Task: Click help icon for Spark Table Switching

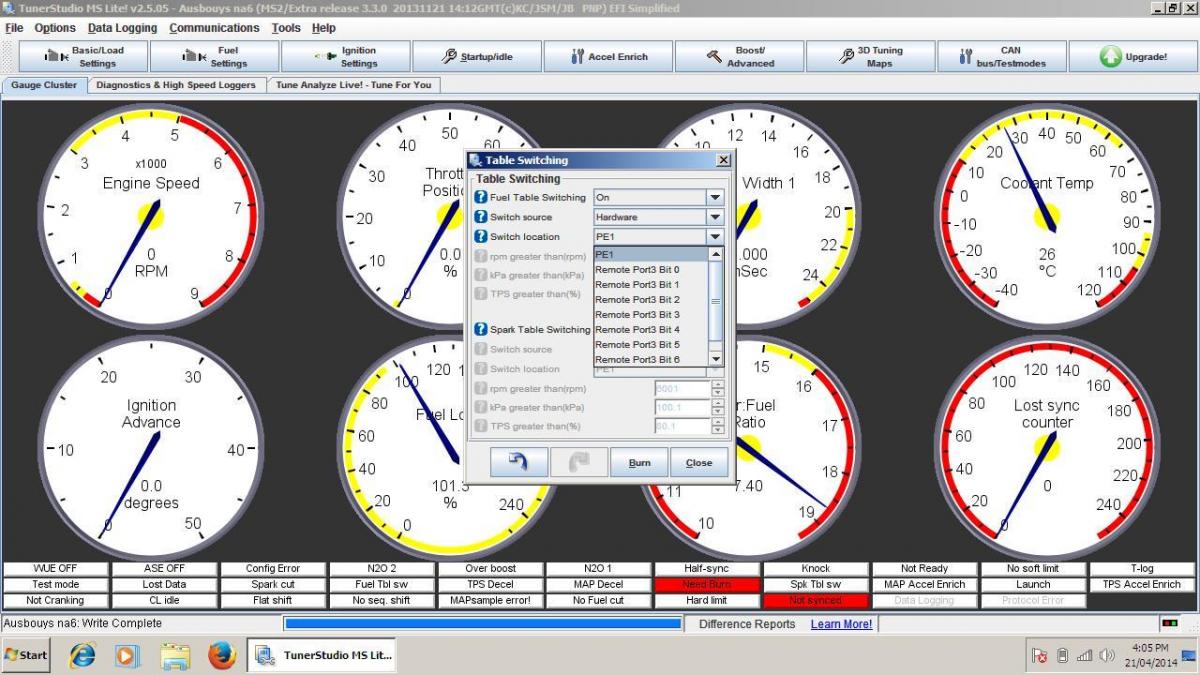Action: [481, 329]
